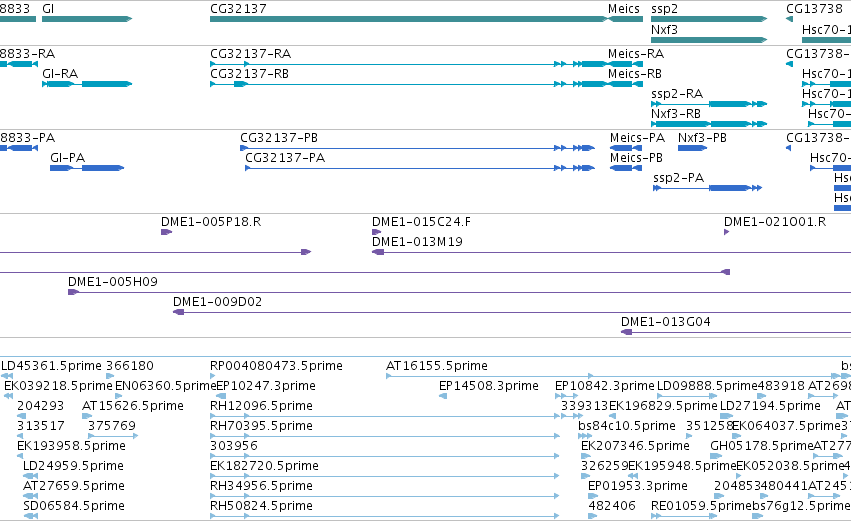Select EST RH50824.5prime
This screenshot has height=521, width=851.
tap(261, 506)
